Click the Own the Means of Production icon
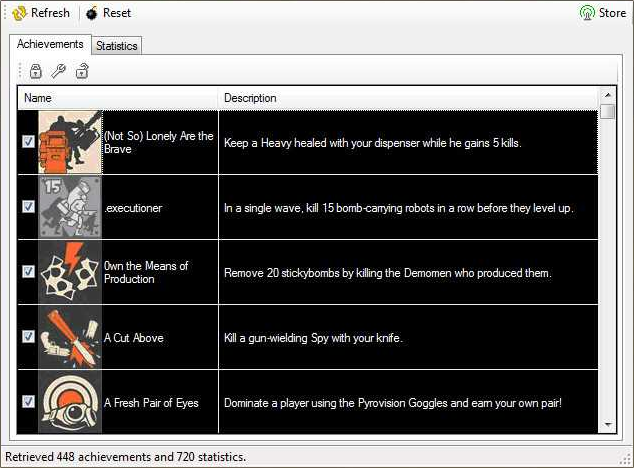The image size is (634, 468). point(70,272)
